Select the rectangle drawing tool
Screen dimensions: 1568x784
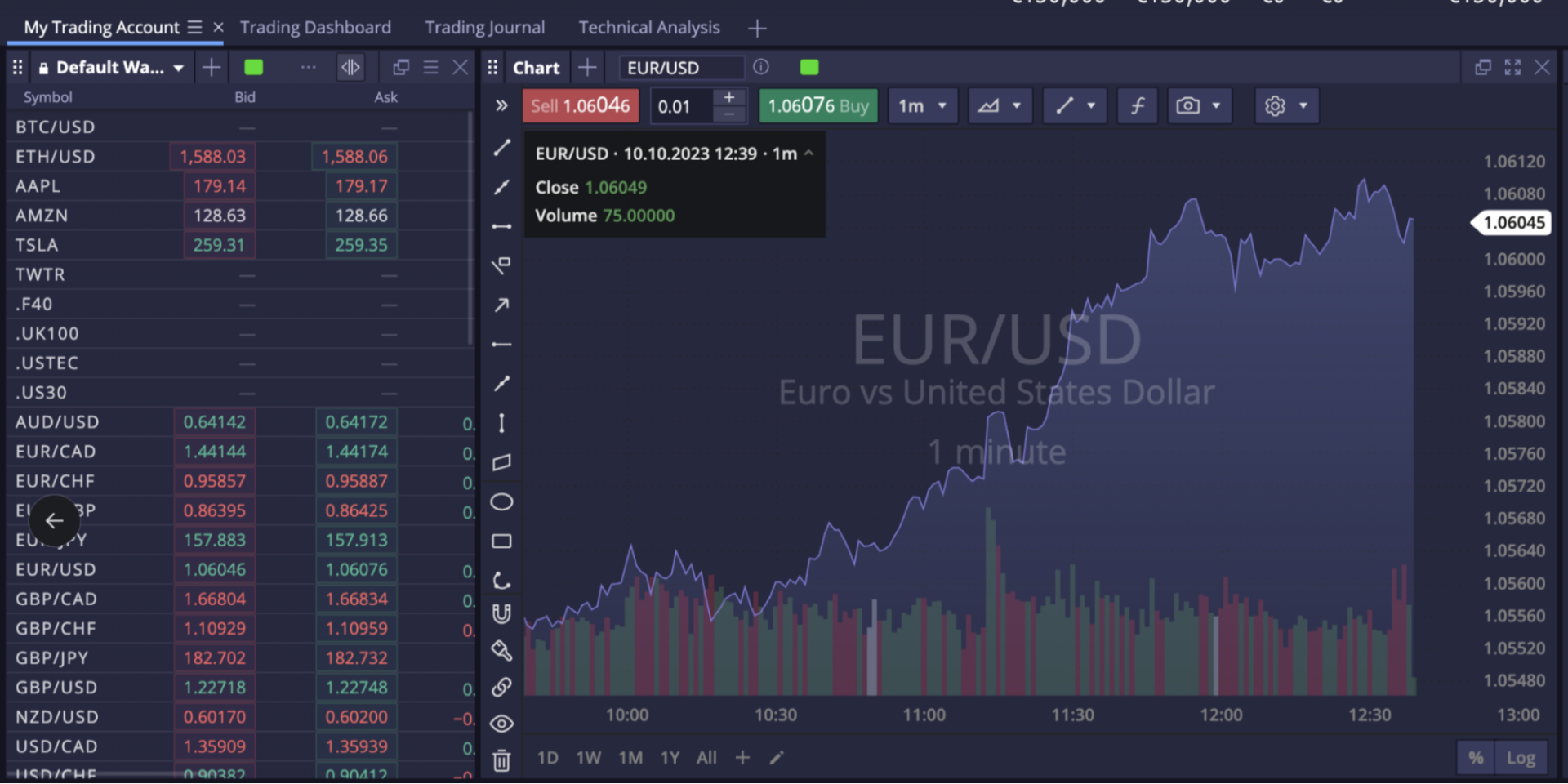[x=501, y=541]
